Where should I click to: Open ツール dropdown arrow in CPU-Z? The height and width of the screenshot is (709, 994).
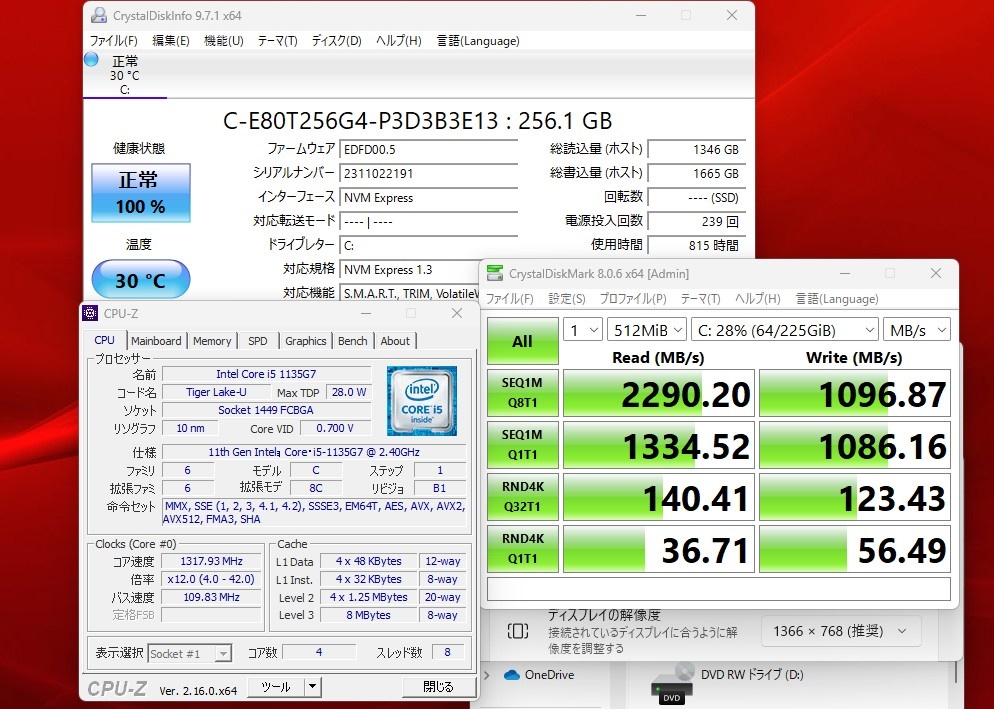(313, 687)
